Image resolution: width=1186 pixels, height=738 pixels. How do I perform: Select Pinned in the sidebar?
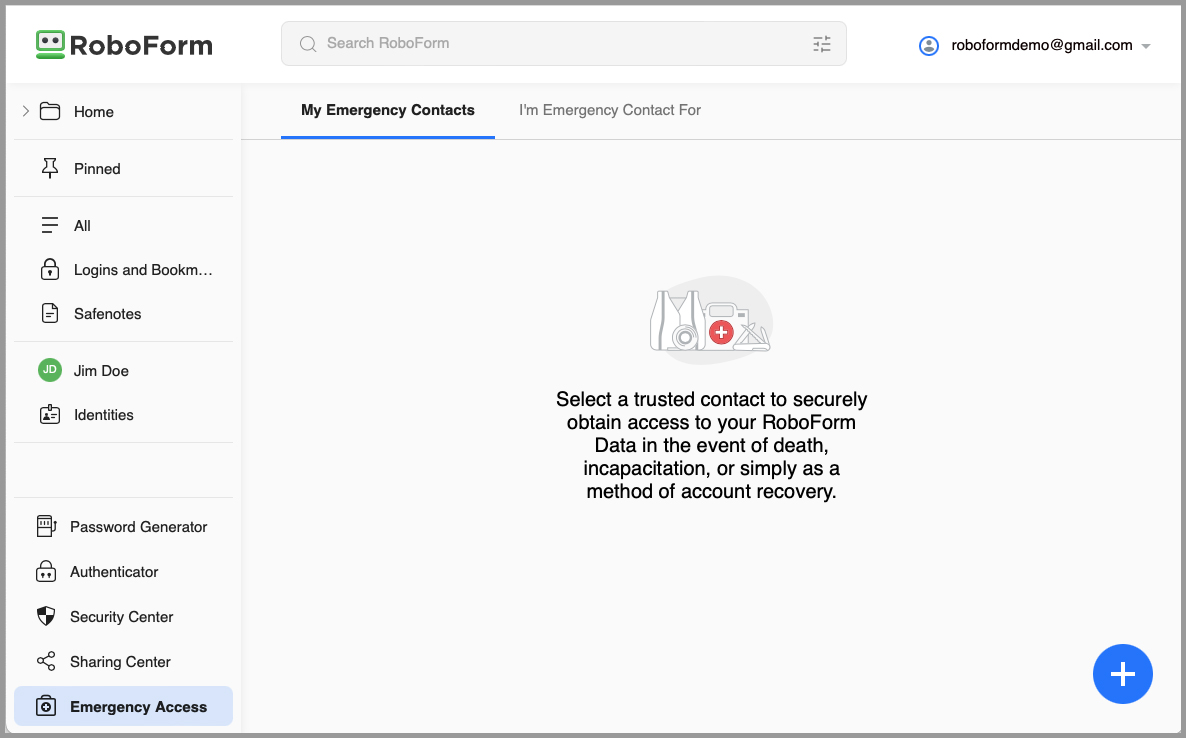point(98,169)
